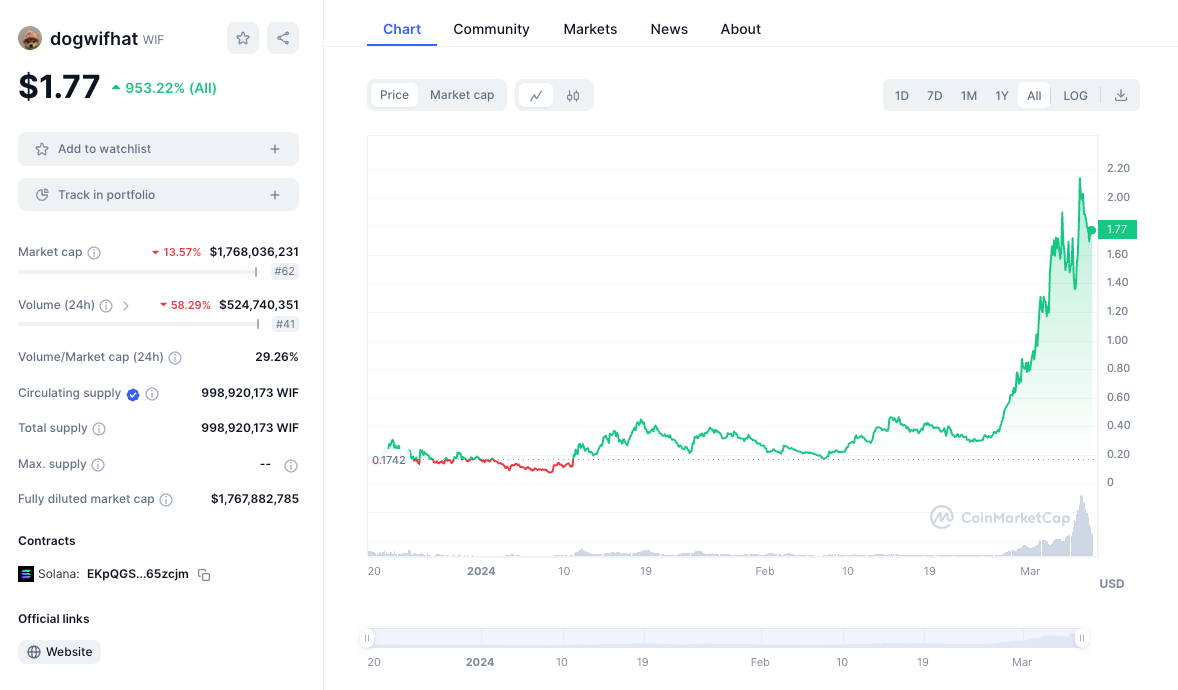Screen dimensions: 1178x690
Task: Show Circulating supply info icon
Action: [152, 394]
